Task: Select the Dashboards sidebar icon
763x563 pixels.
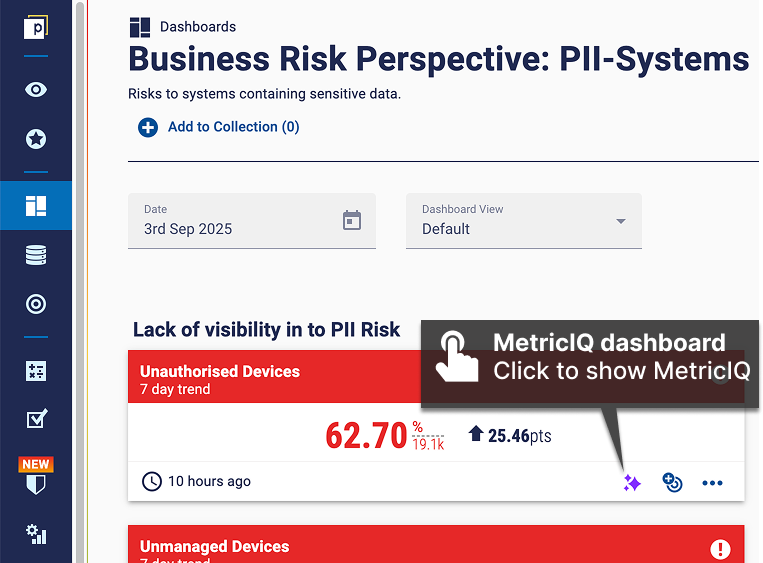Action: tap(36, 205)
